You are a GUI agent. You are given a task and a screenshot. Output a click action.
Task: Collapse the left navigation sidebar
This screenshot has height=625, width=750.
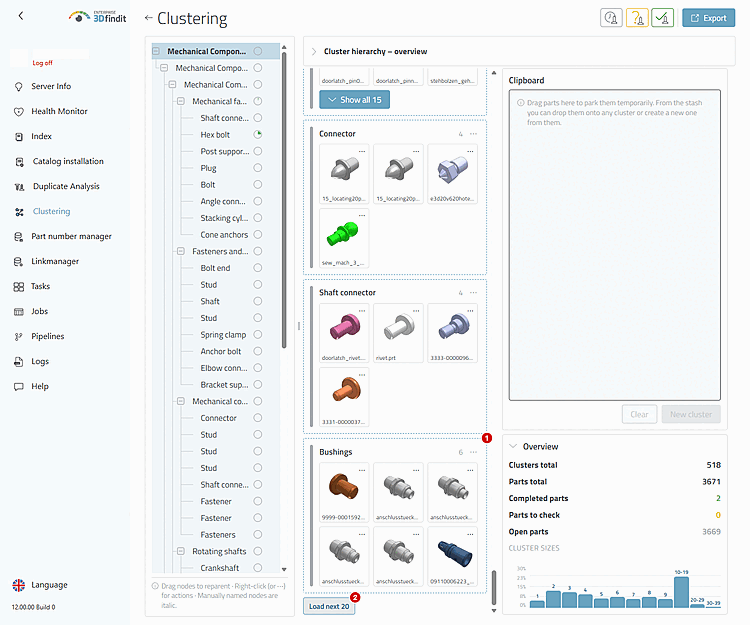point(21,15)
